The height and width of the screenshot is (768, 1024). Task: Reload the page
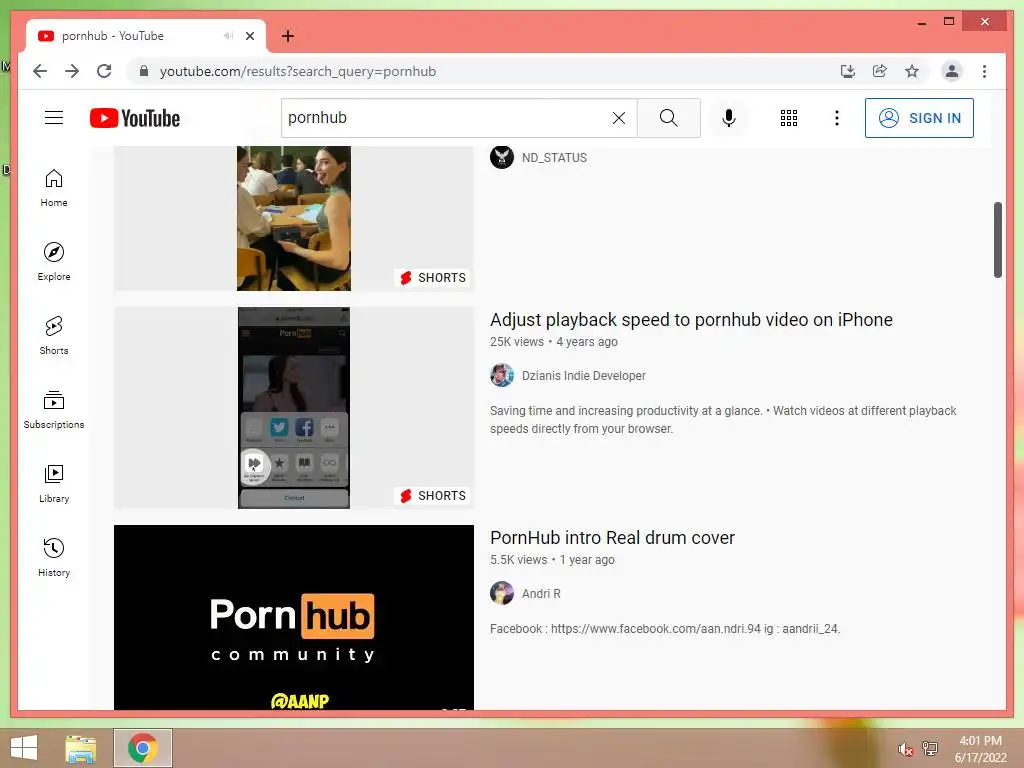pyautogui.click(x=104, y=71)
